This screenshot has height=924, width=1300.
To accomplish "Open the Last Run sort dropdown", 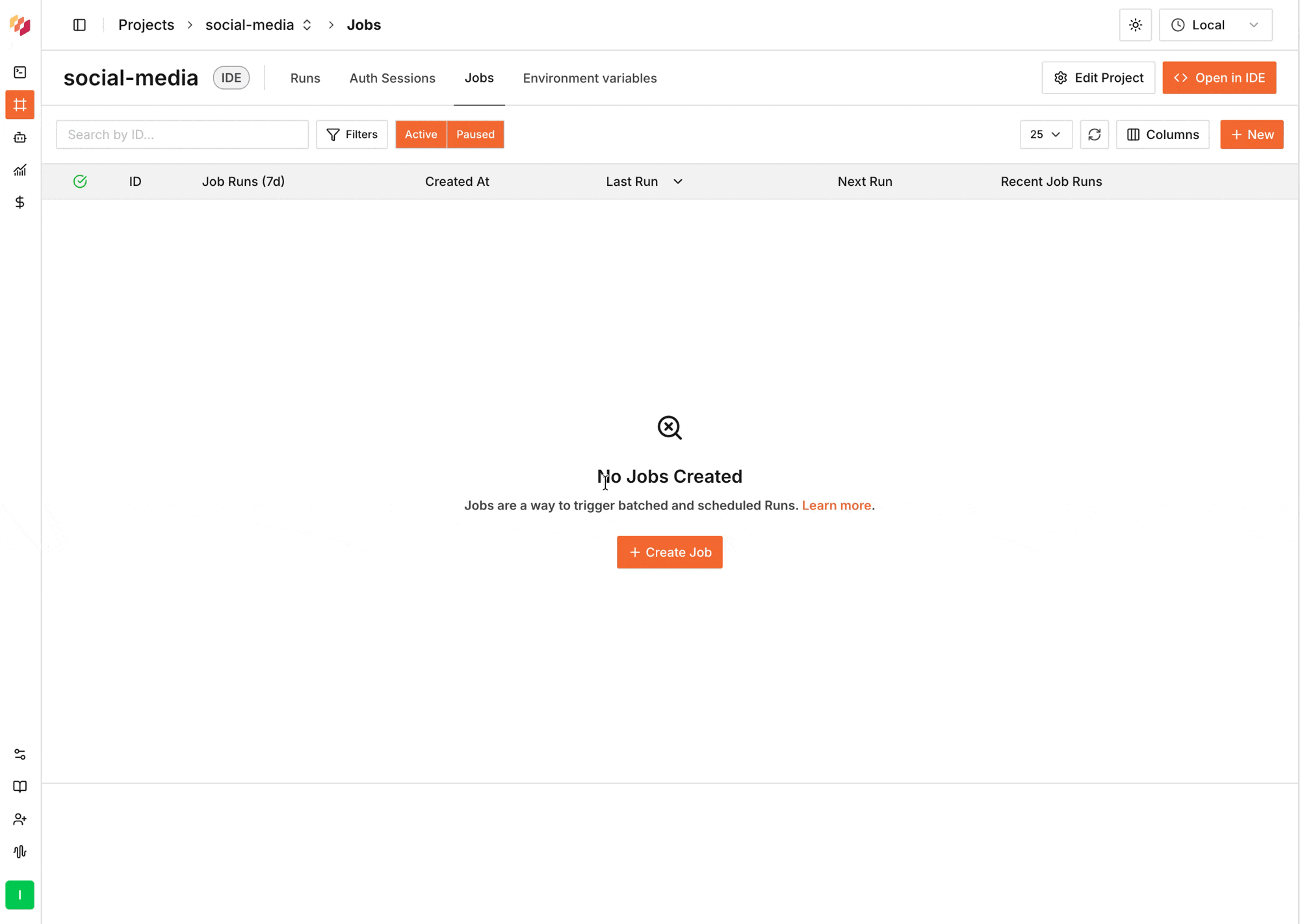I will (x=678, y=181).
